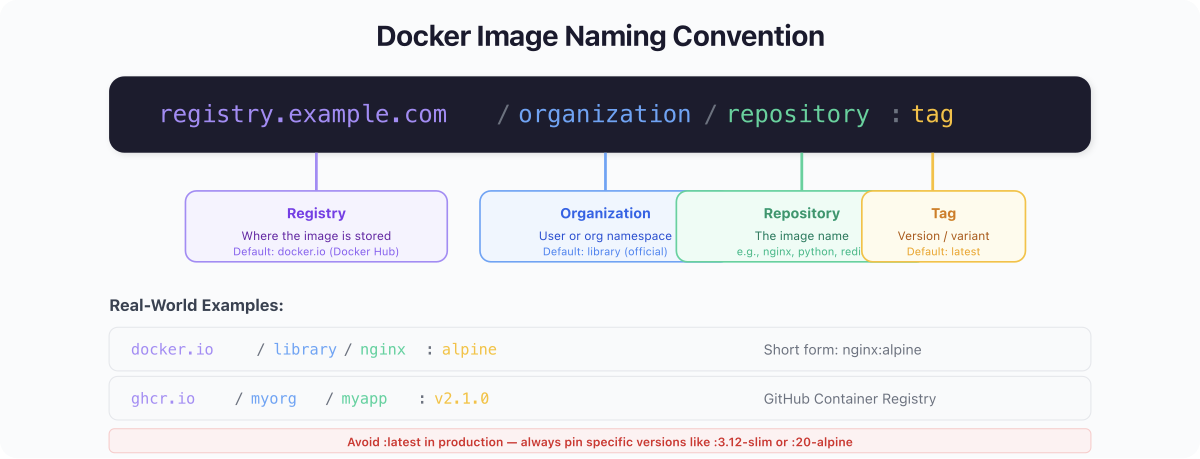Click 'User or org namespace' text
Viewport: 1200px width, 459px height.
pos(605,236)
